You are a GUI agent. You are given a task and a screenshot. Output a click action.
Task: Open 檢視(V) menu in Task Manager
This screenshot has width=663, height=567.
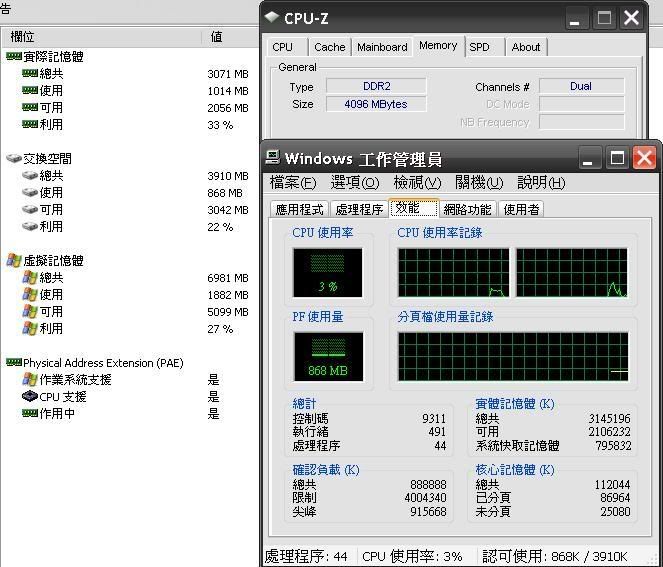[417, 183]
